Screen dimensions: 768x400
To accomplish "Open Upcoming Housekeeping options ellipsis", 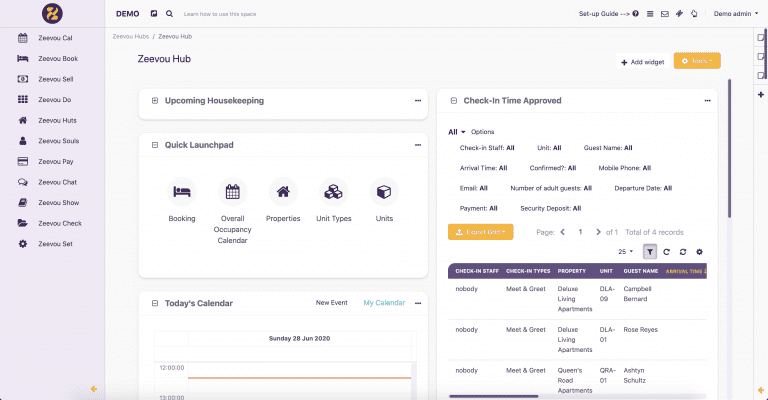I will click(418, 100).
